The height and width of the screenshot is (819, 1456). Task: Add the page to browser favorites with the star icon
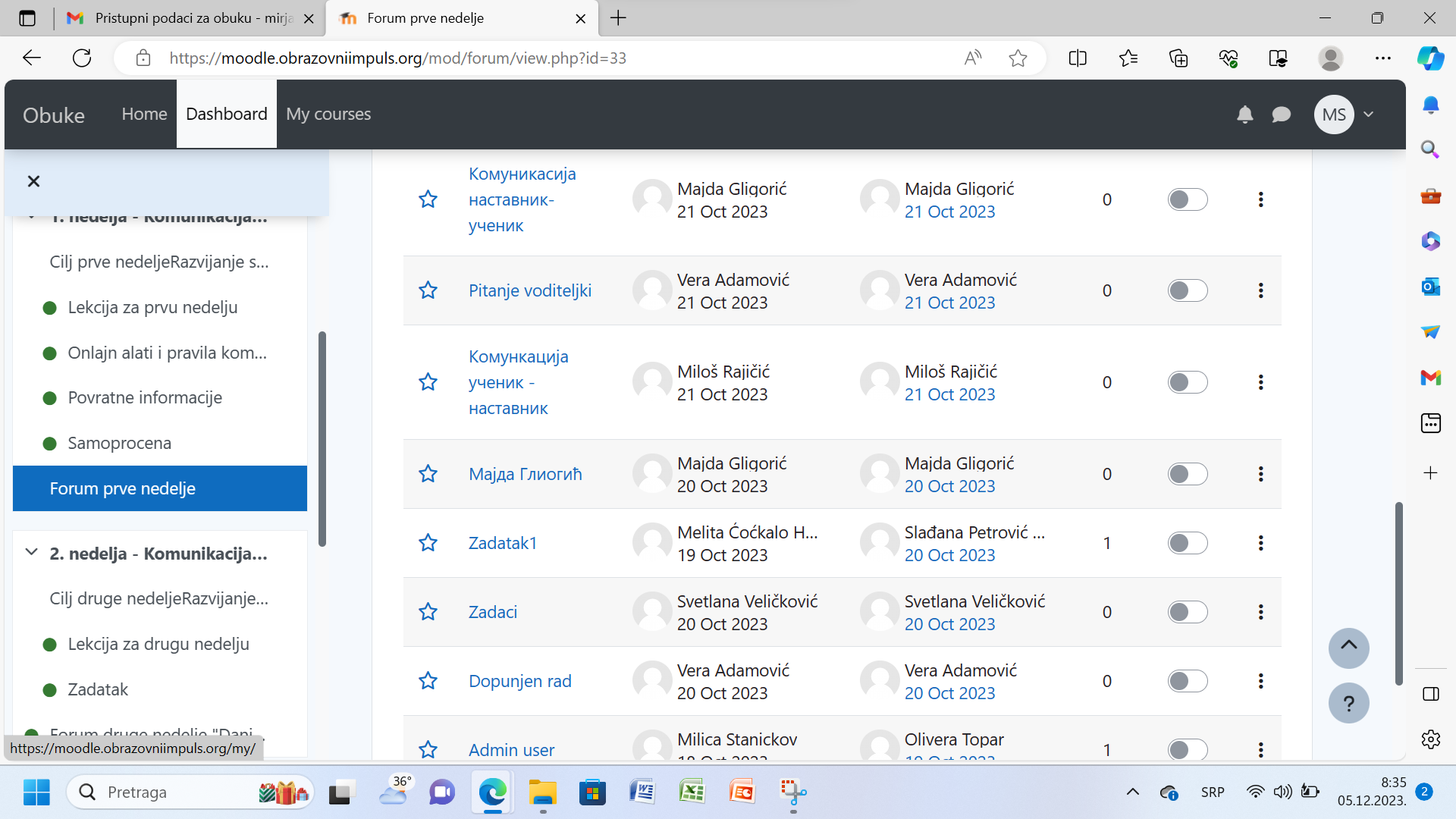tap(1018, 58)
